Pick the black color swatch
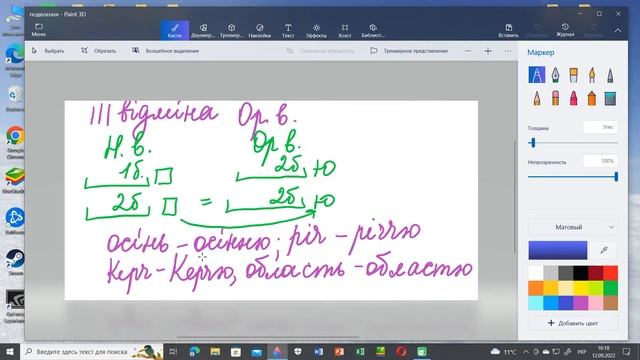Screen dimensions: 640x360 pyautogui.click(x=580, y=273)
